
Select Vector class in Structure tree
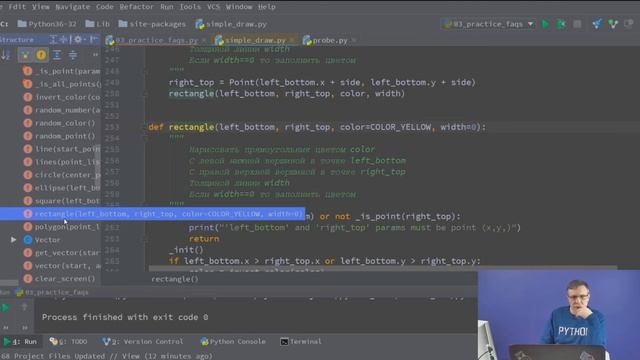click(x=42, y=240)
